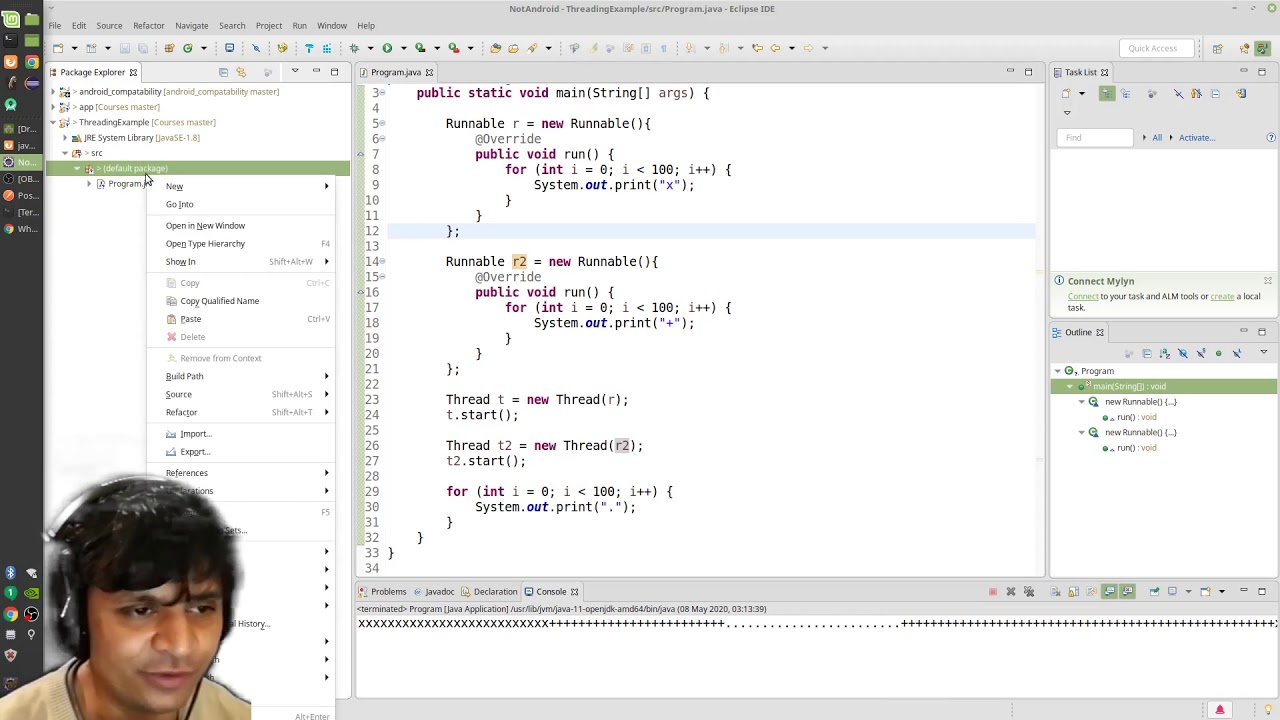This screenshot has width=1280, height=720.
Task: Click the Link with Editor icon in Package Explorer
Action: tap(241, 72)
